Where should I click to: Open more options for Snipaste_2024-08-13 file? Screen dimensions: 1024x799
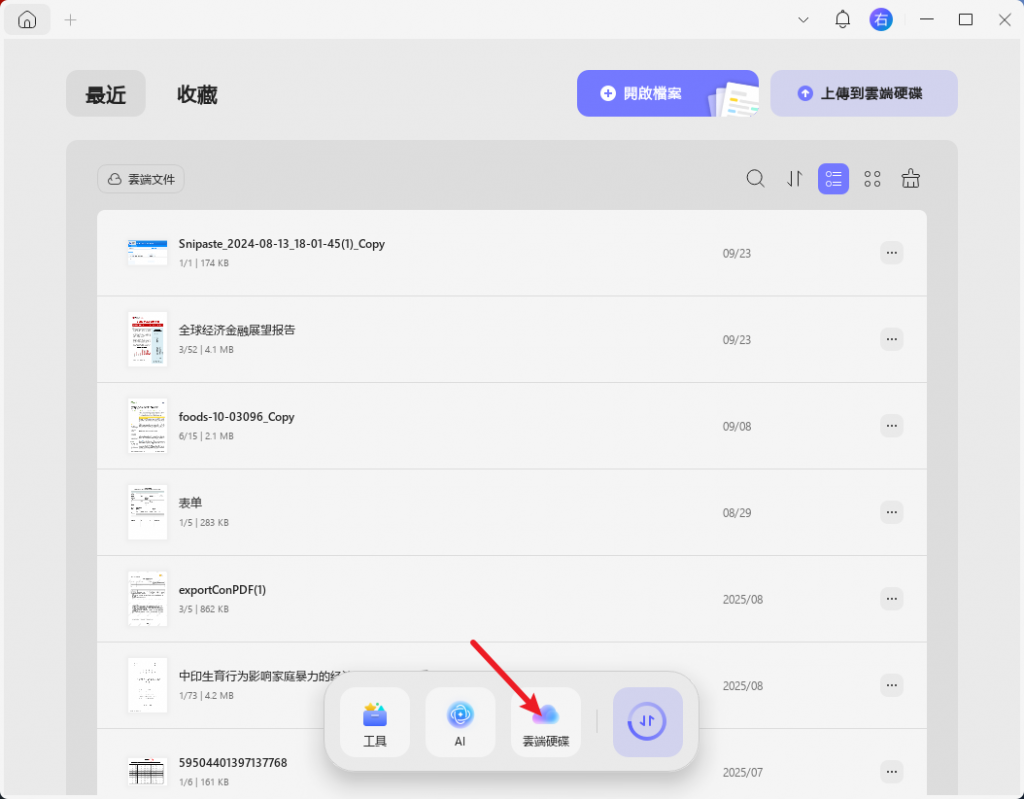(891, 253)
